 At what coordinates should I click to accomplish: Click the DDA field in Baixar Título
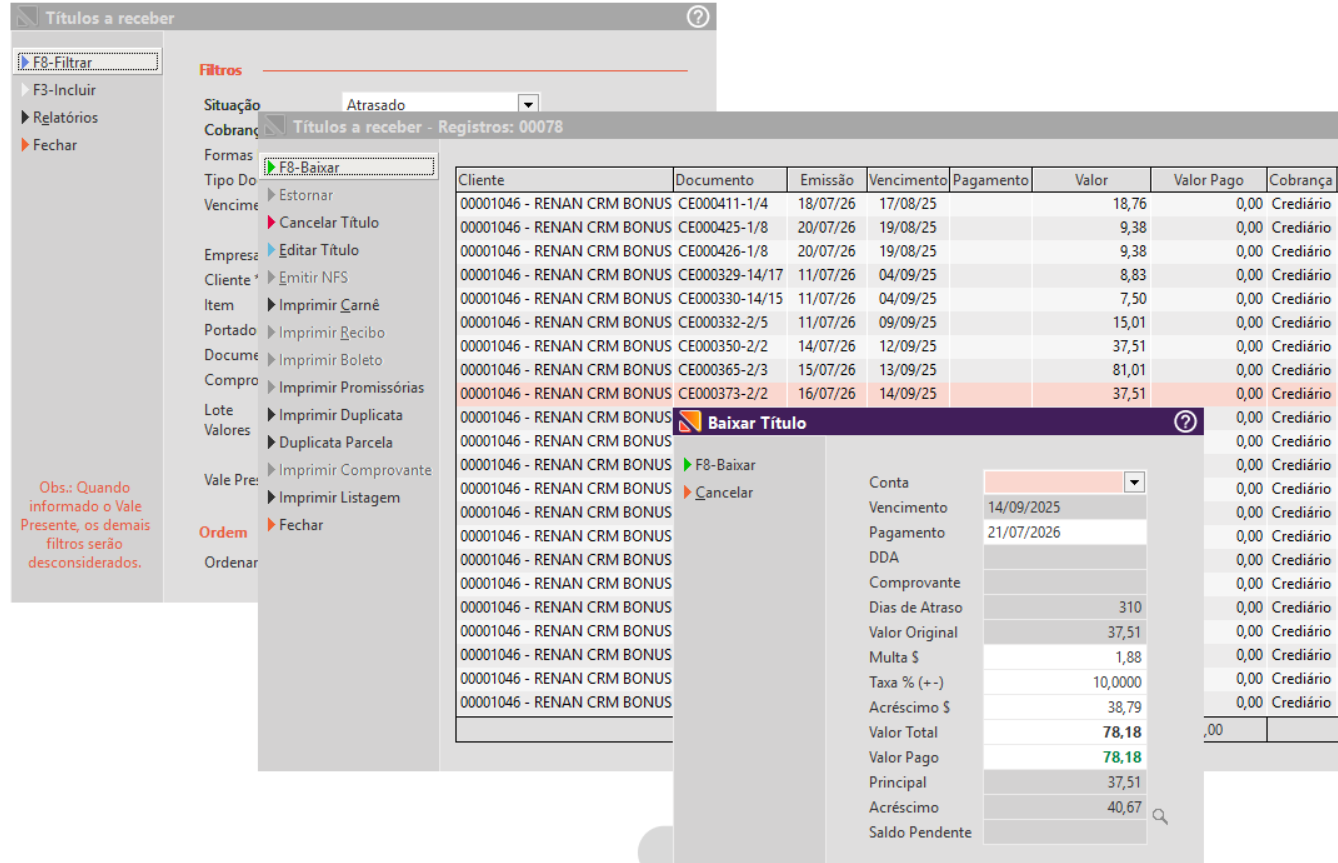tap(1065, 557)
